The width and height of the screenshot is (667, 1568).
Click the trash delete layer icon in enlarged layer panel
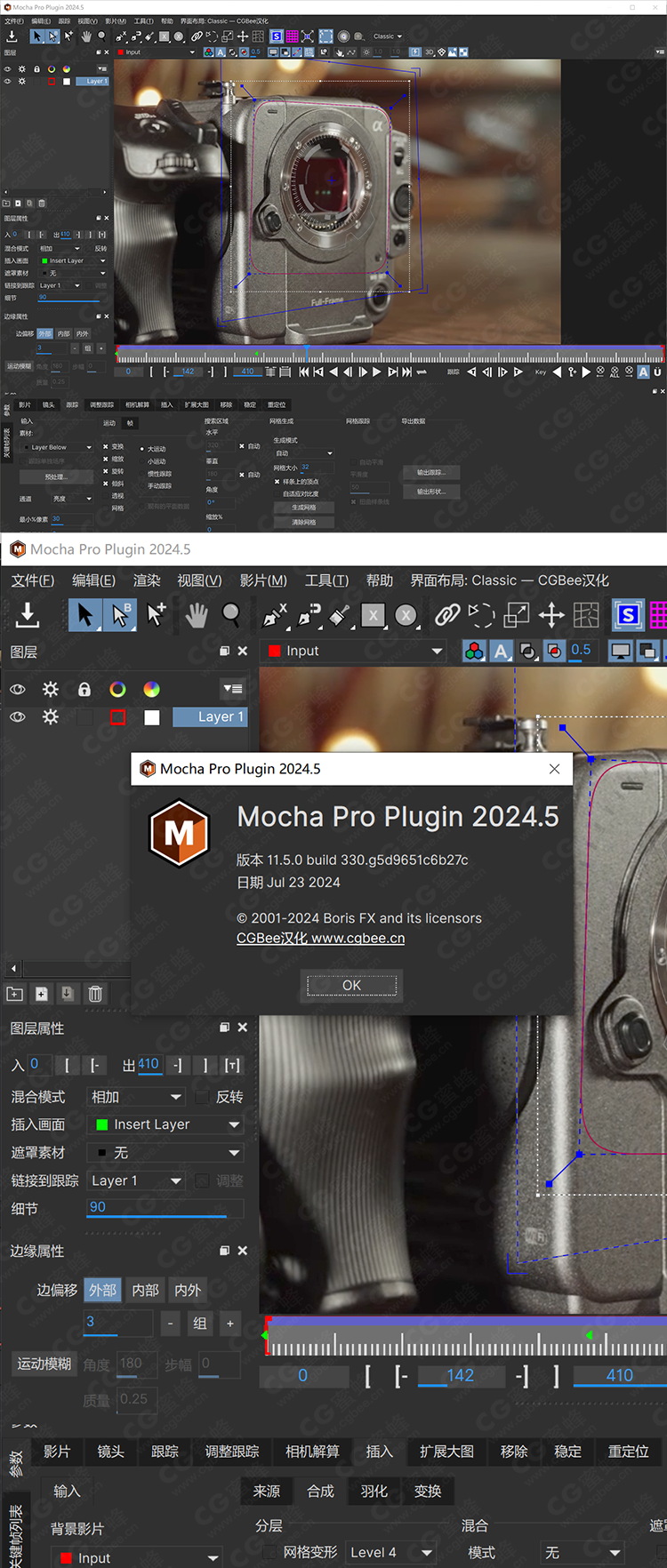click(x=95, y=994)
